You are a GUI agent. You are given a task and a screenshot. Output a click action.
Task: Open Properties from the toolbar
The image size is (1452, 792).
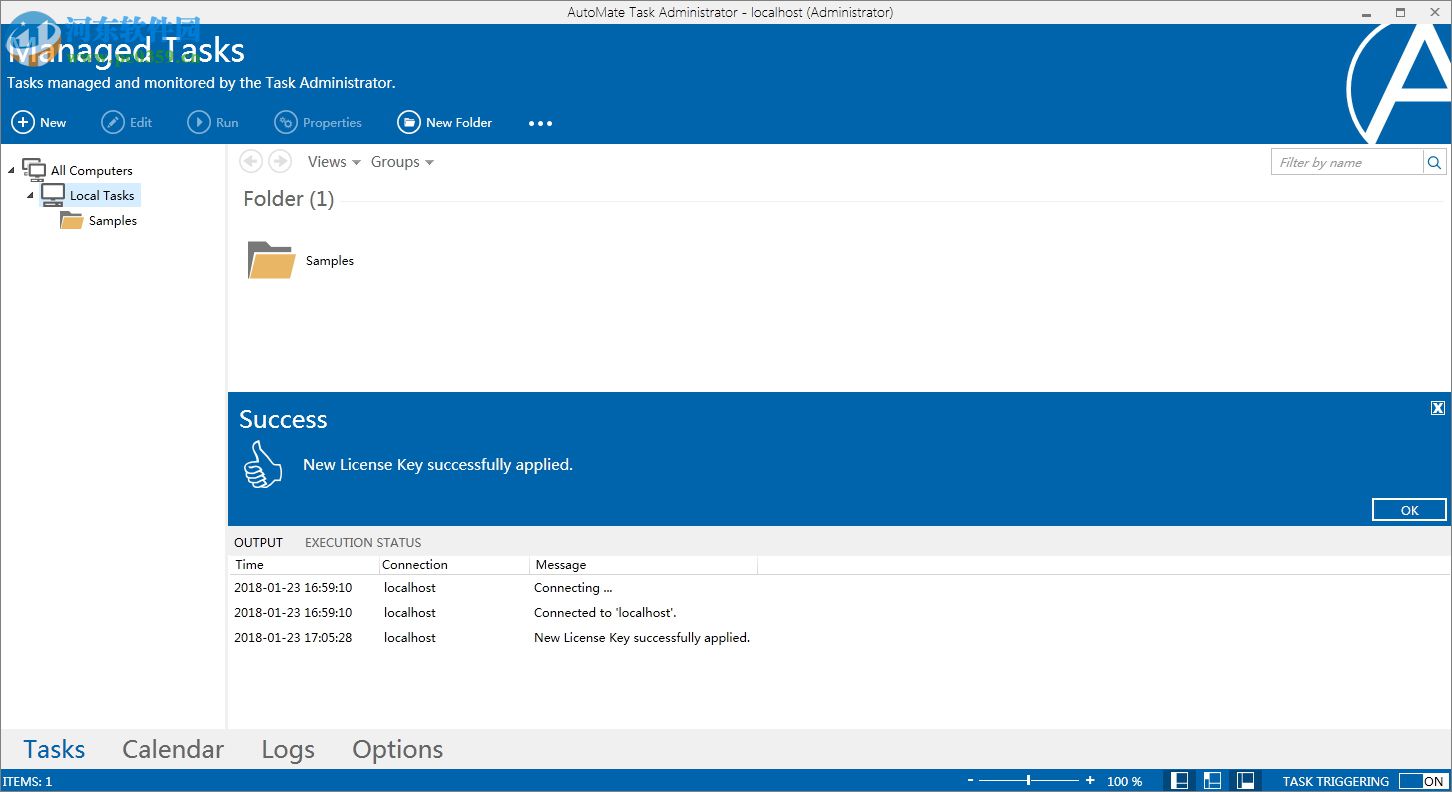pyautogui.click(x=319, y=122)
